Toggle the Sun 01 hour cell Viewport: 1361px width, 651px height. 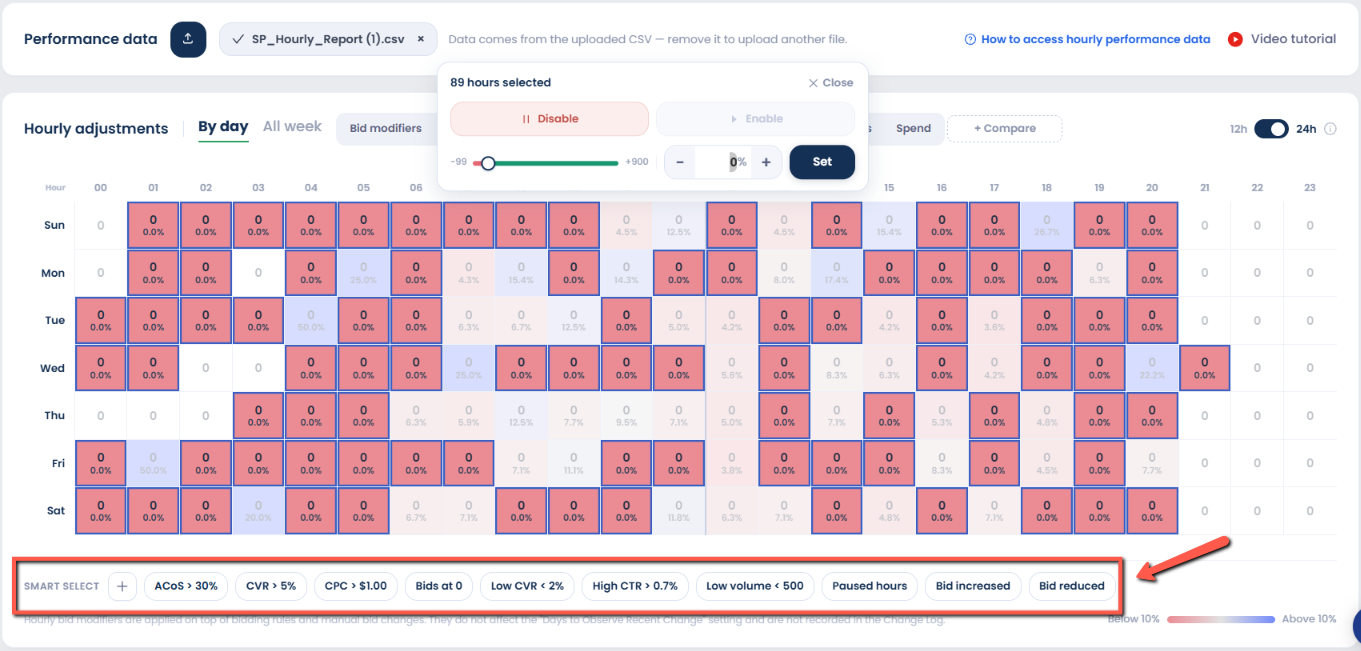(x=153, y=225)
